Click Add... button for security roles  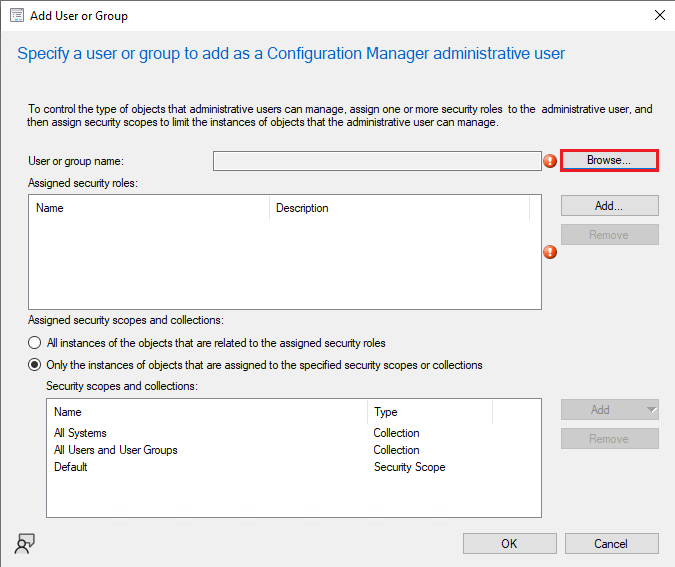(x=609, y=206)
